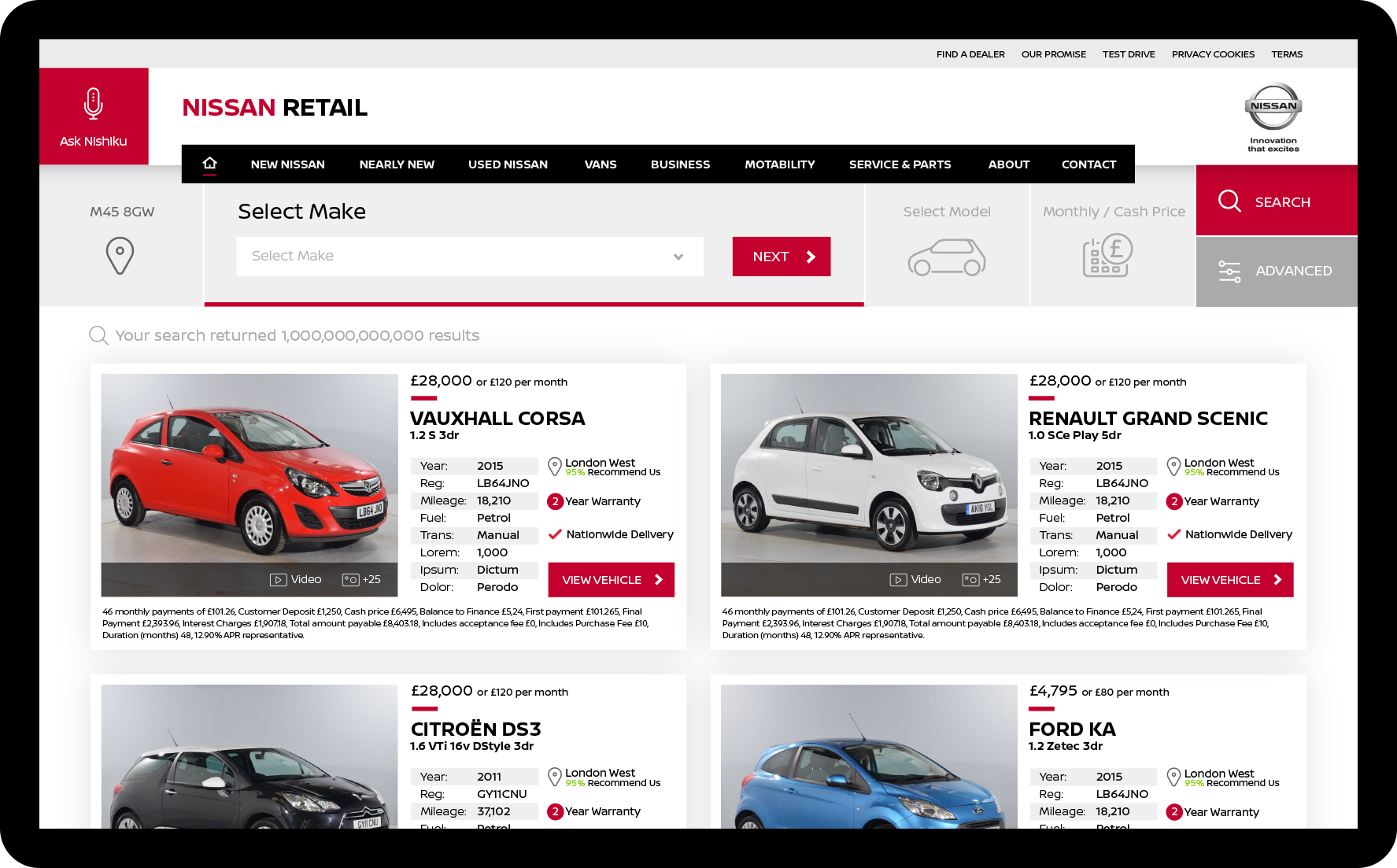This screenshot has height=868, width=1397.
Task: Open the Monthly / Cash Price calculator icon
Action: point(1107,256)
